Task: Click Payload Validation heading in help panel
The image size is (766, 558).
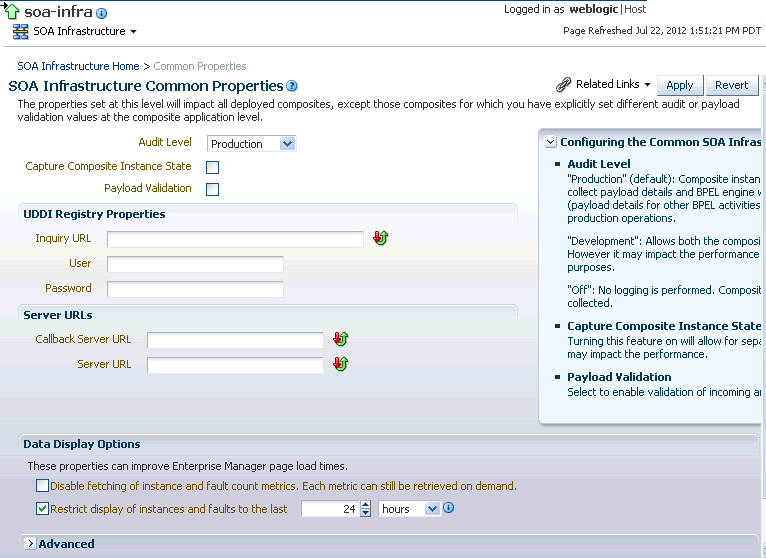Action: tap(619, 377)
